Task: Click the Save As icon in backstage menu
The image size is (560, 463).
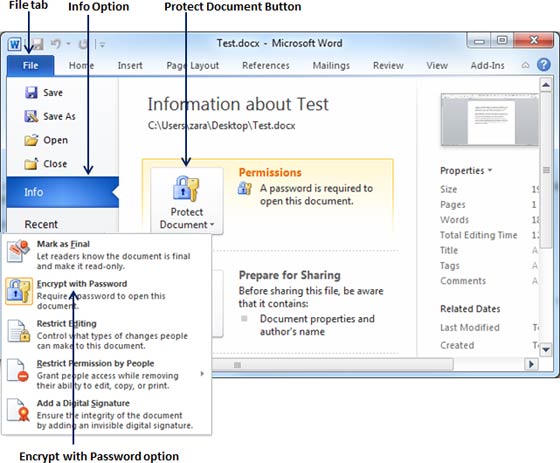Action: click(x=31, y=116)
